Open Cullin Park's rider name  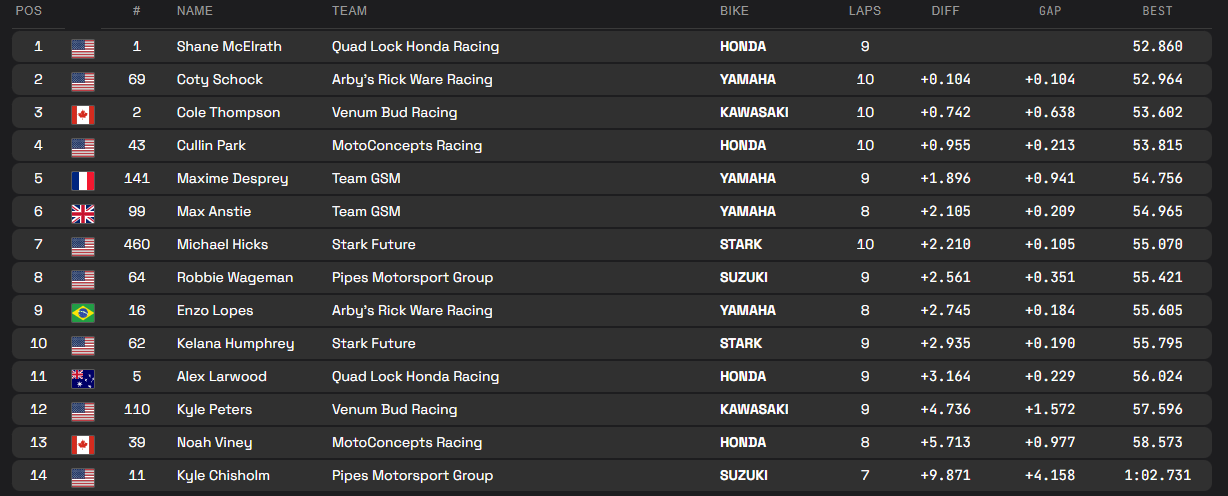pyautogui.click(x=211, y=146)
